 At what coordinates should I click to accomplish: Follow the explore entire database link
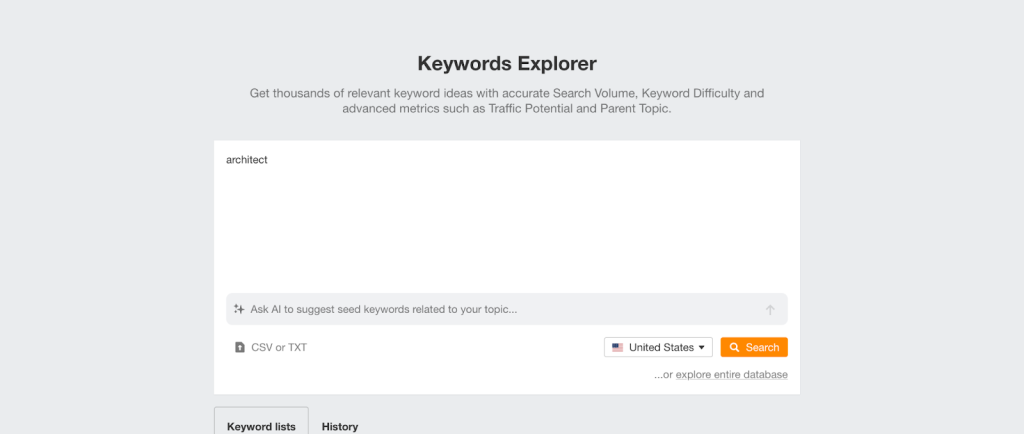tap(731, 375)
